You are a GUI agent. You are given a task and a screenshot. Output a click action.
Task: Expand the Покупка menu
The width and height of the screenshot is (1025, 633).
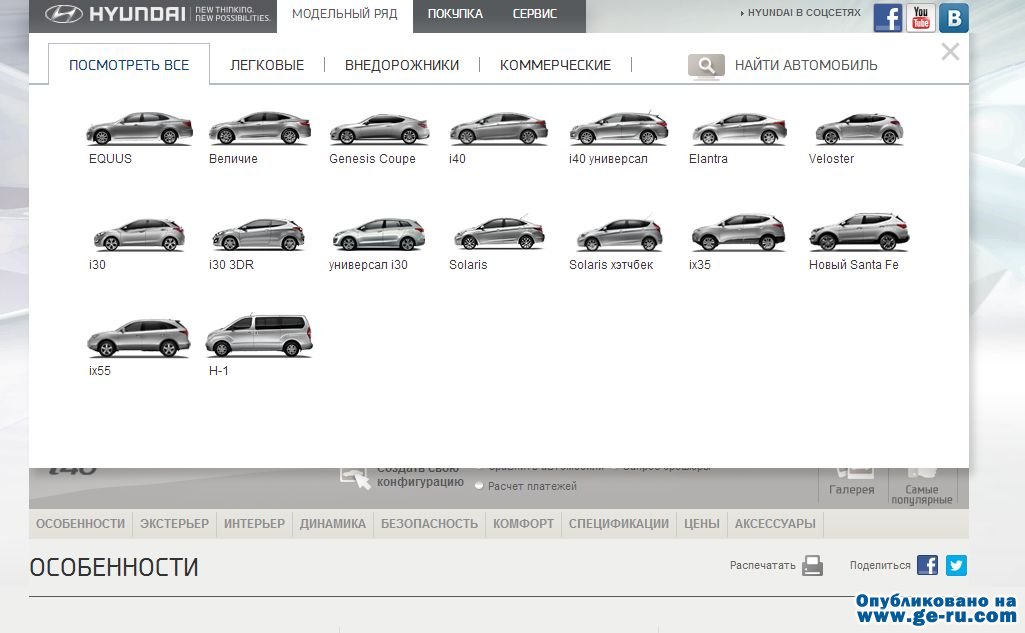coord(455,14)
